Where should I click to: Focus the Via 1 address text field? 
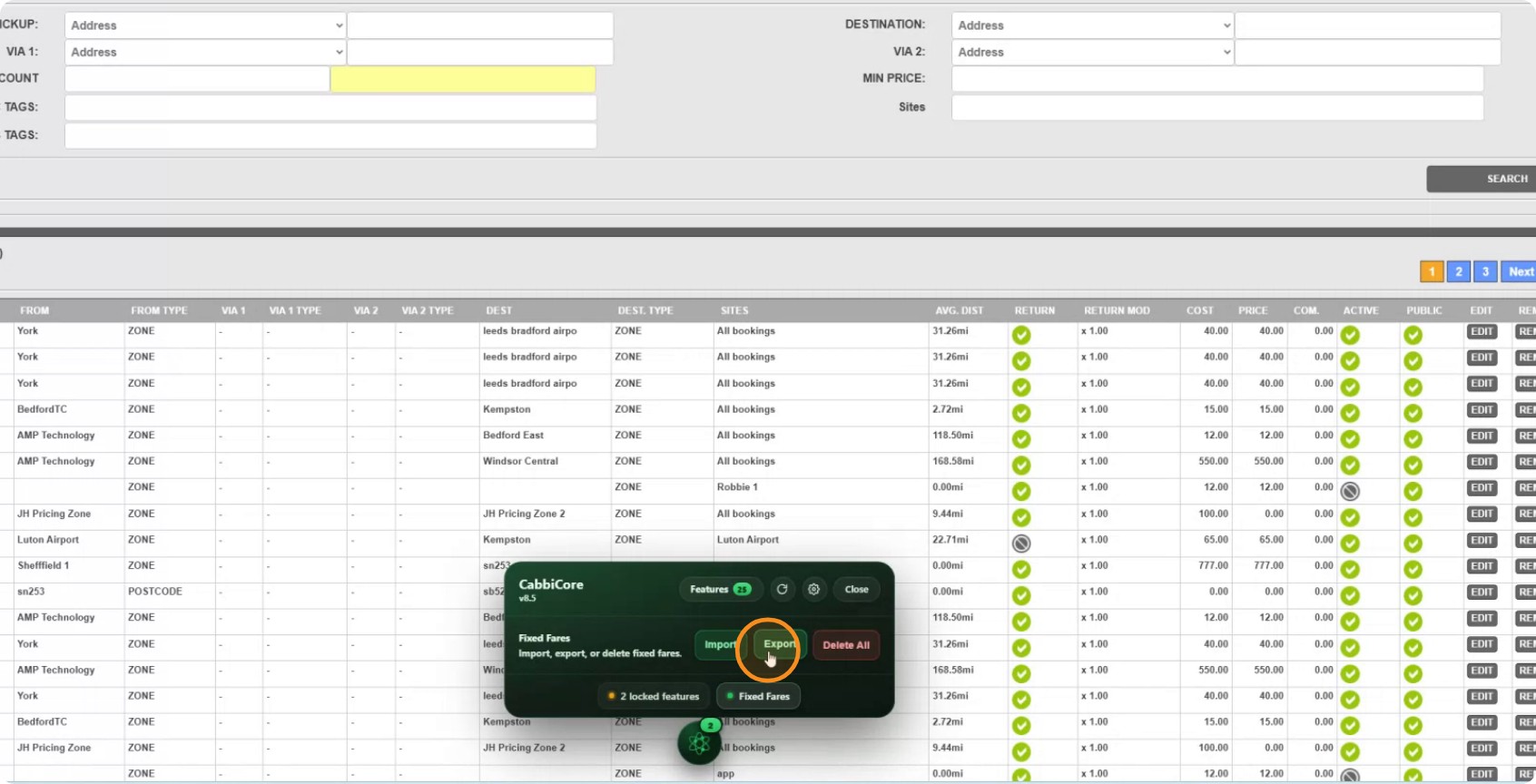pyautogui.click(x=480, y=52)
